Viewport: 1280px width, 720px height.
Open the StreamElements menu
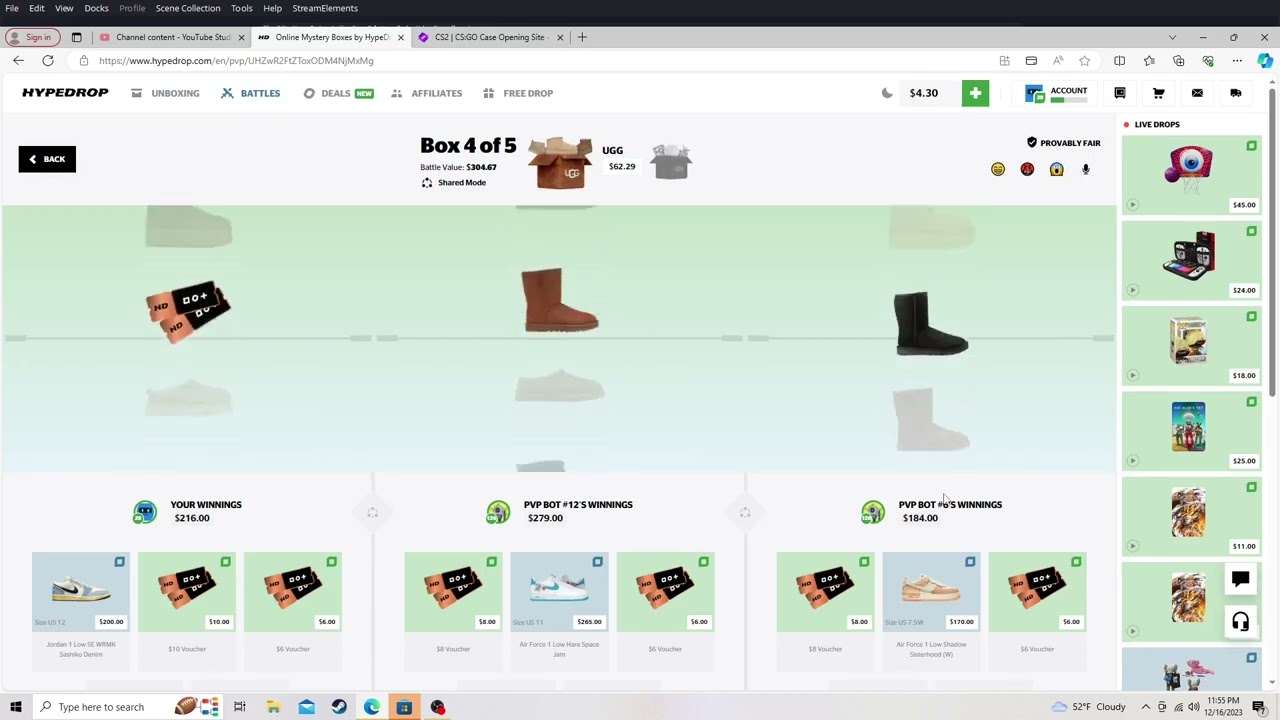(325, 8)
